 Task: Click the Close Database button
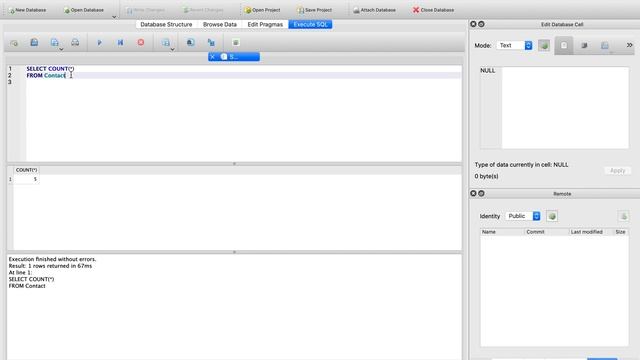click(433, 10)
